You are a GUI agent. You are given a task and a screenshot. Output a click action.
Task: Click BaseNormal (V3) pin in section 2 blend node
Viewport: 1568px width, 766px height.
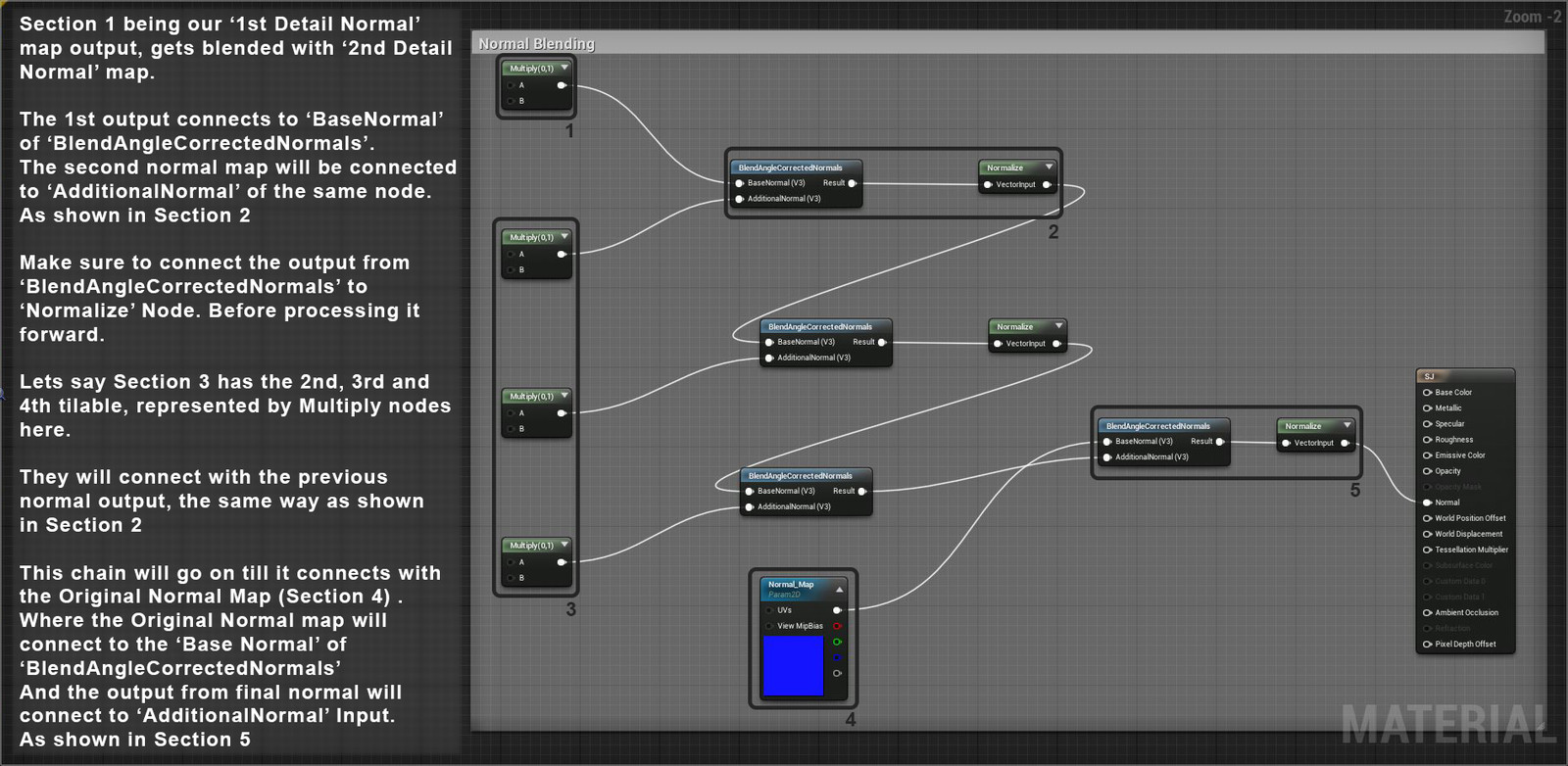(x=739, y=183)
